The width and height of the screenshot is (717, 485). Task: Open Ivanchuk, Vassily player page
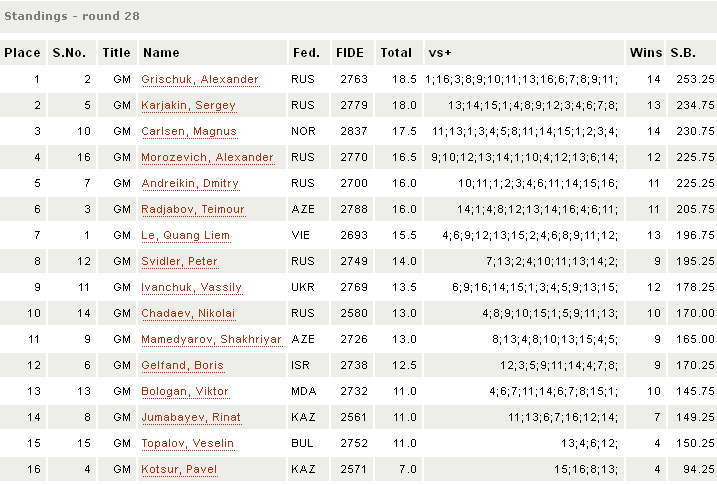191,288
